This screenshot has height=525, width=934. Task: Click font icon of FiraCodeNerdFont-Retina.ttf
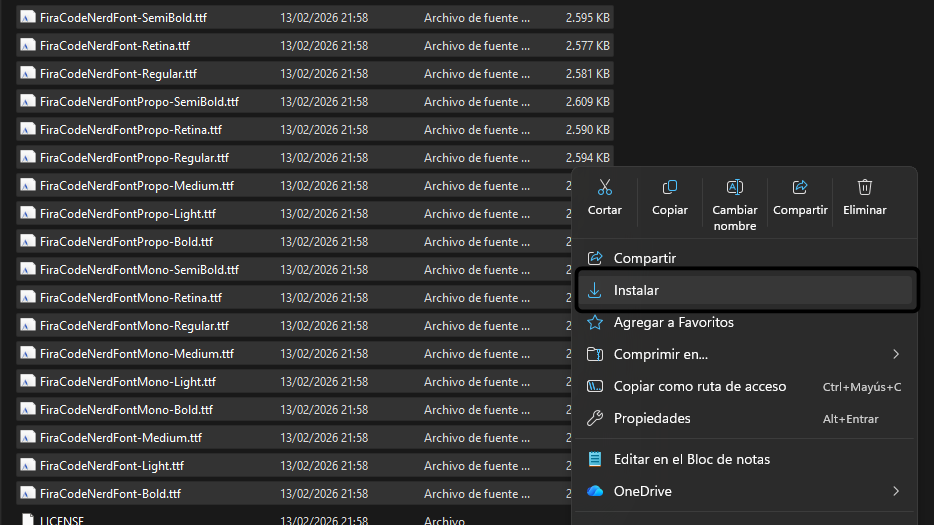coord(27,45)
